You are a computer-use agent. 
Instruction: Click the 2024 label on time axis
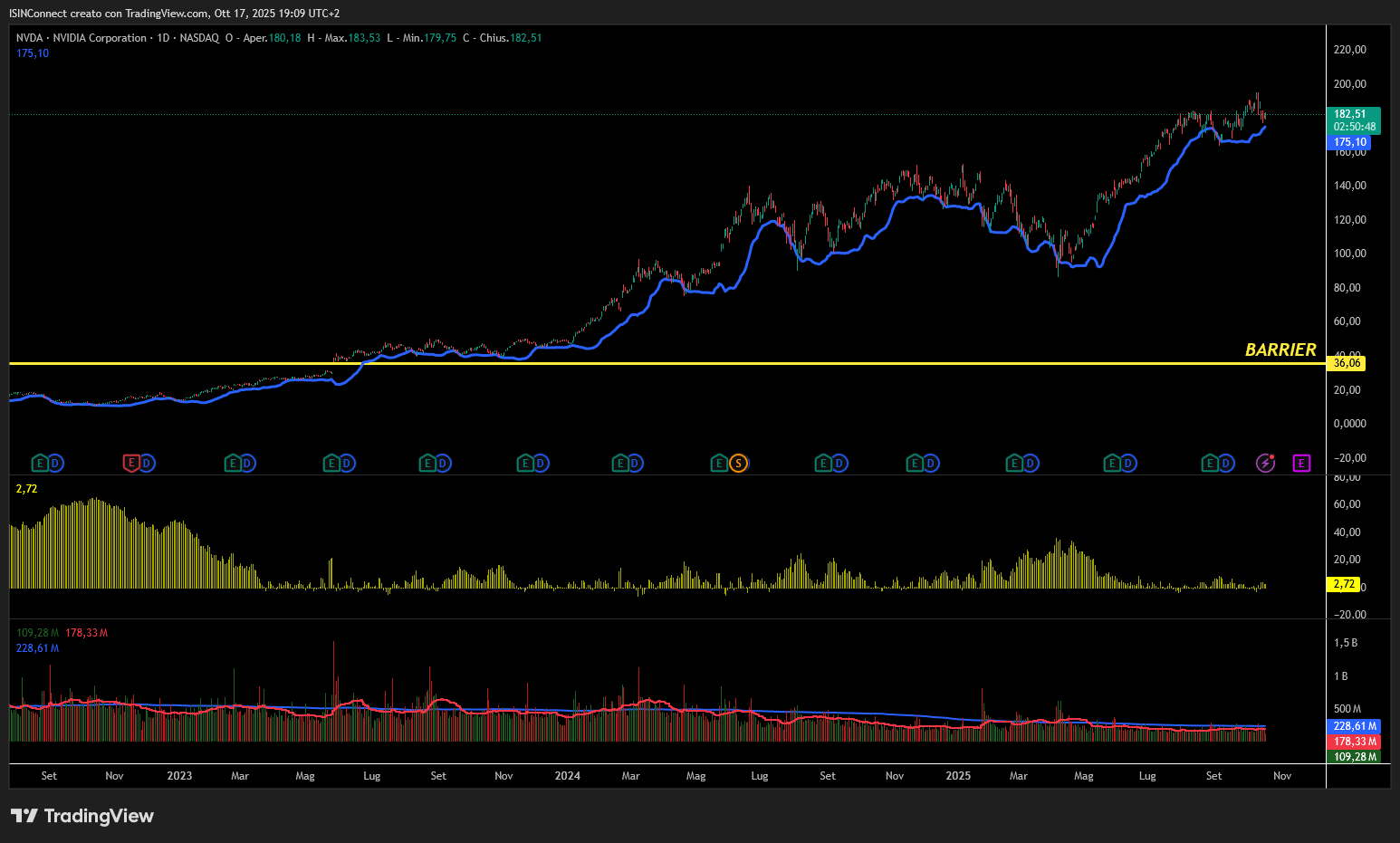point(568,776)
